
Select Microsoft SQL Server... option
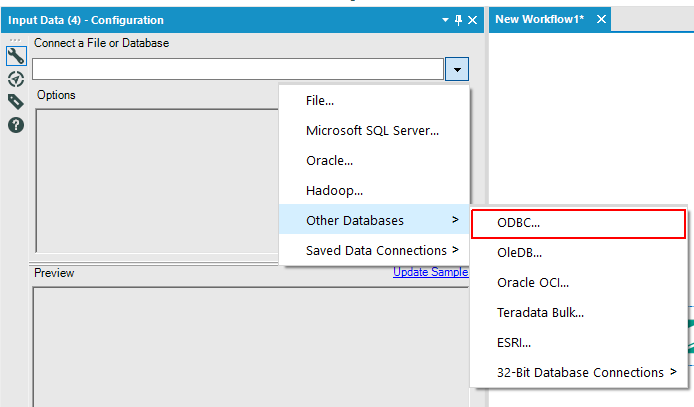pos(374,131)
